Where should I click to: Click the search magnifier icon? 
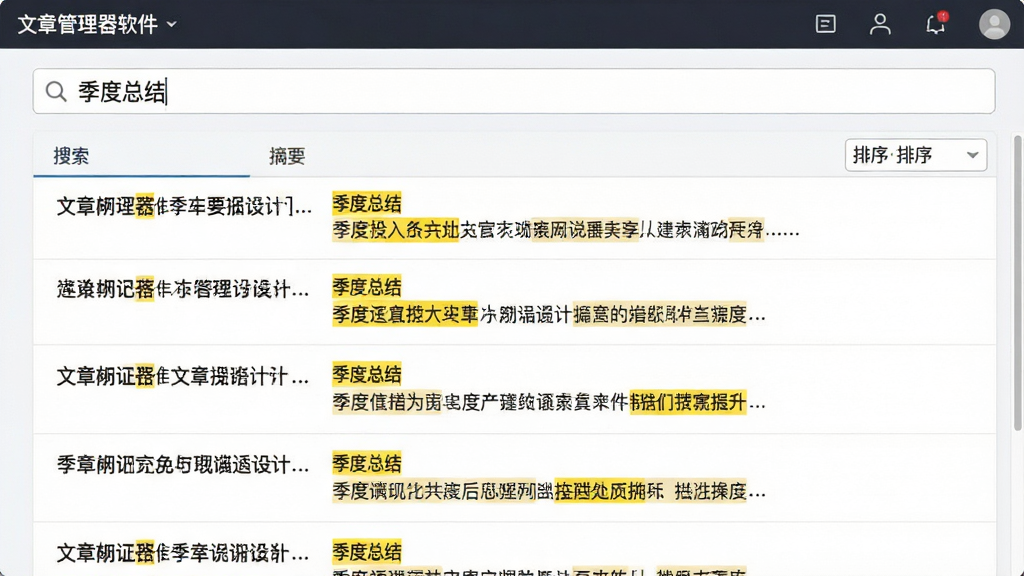pyautogui.click(x=56, y=91)
